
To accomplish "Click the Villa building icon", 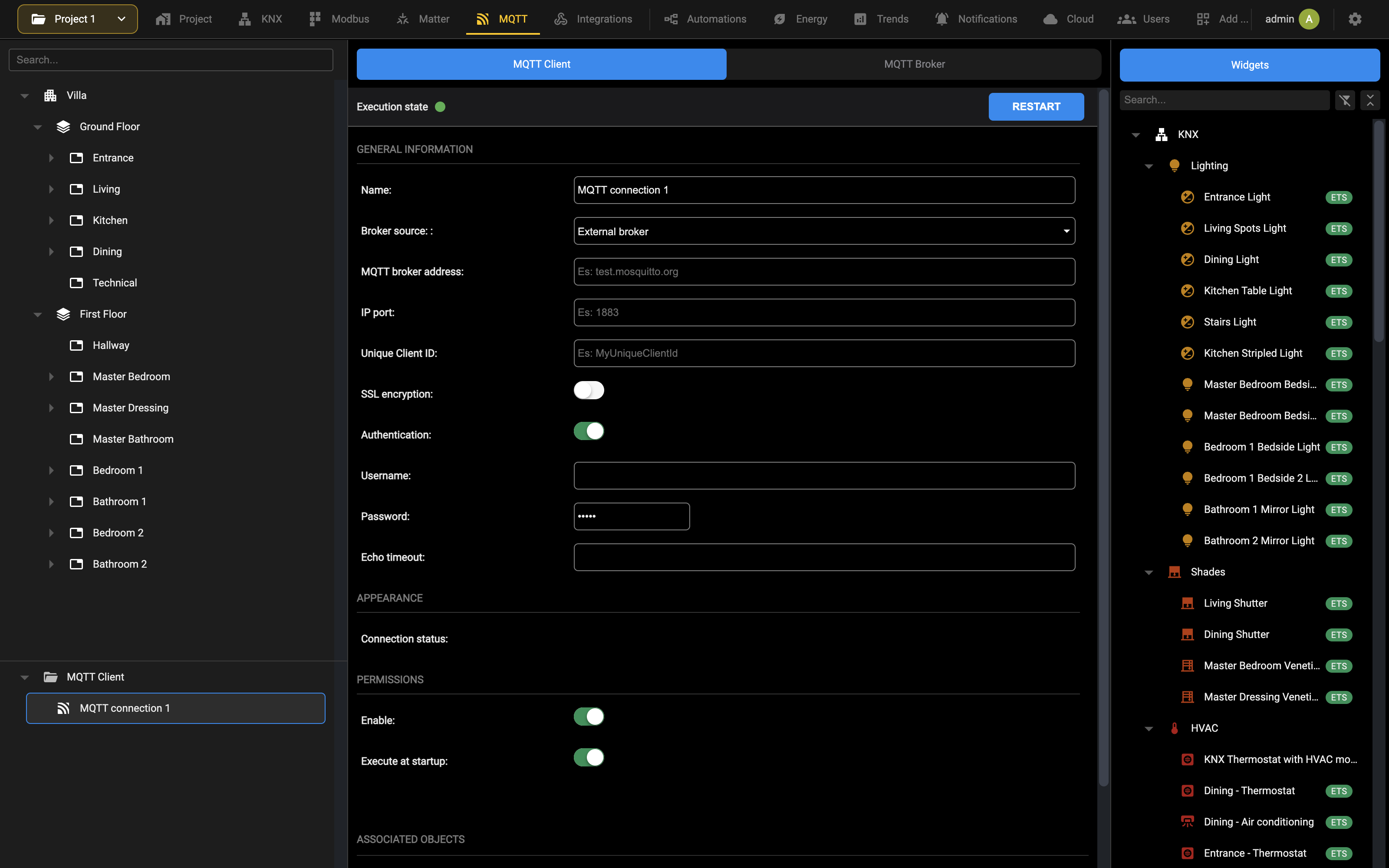I will [x=50, y=95].
